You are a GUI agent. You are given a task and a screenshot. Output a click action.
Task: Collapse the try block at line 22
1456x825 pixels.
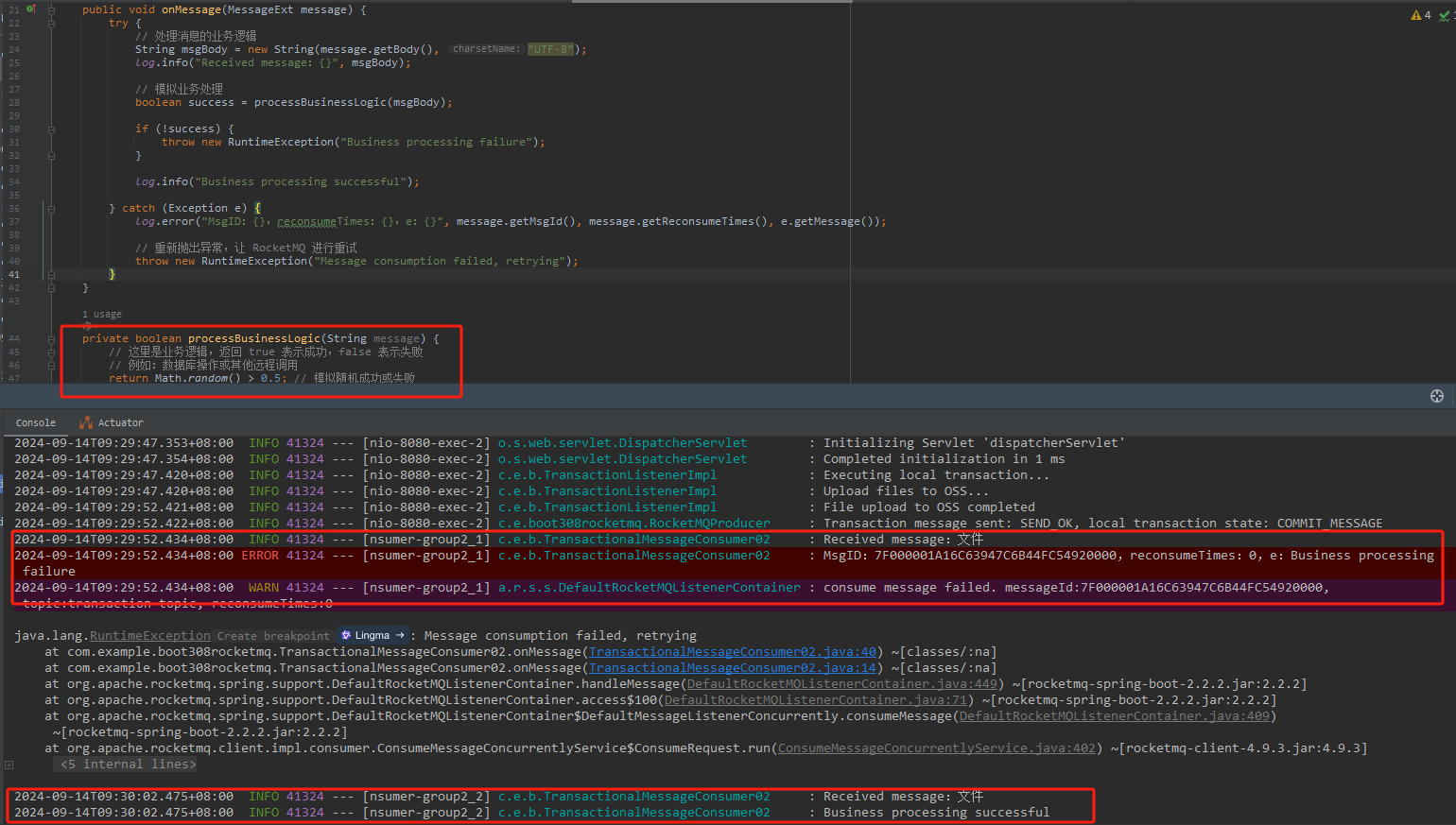pos(51,23)
